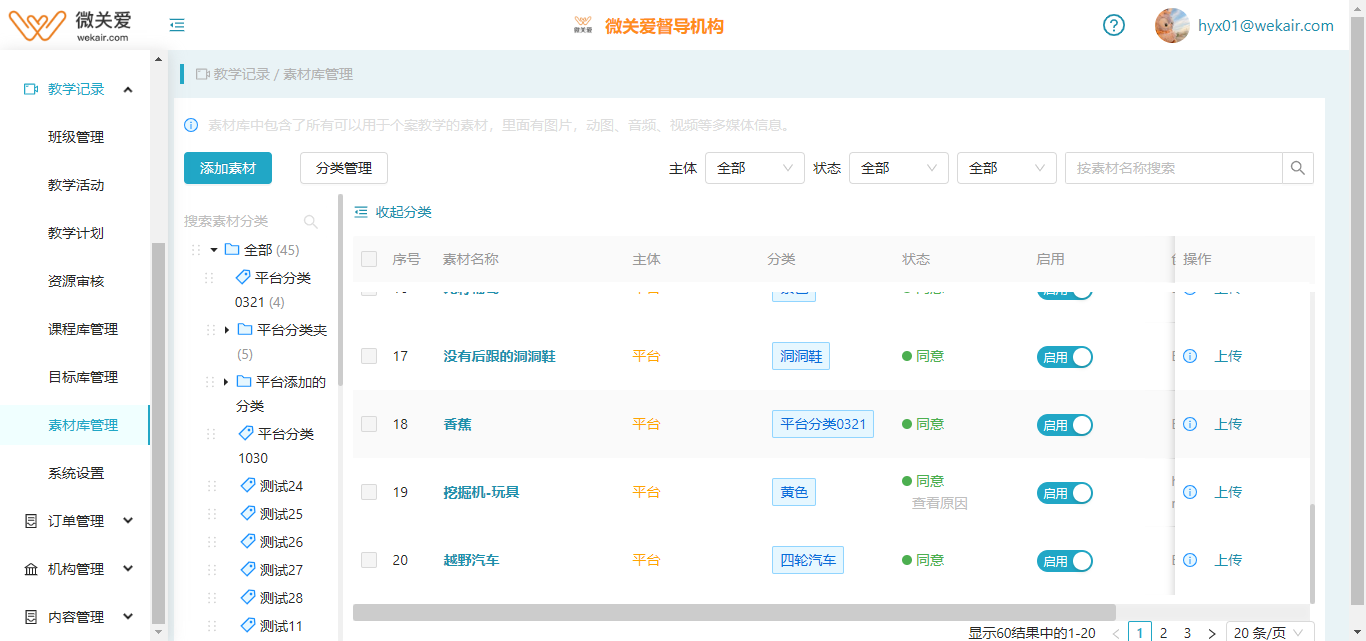
Task: Click the 机构管理 sidebar icon
Action: 31,569
